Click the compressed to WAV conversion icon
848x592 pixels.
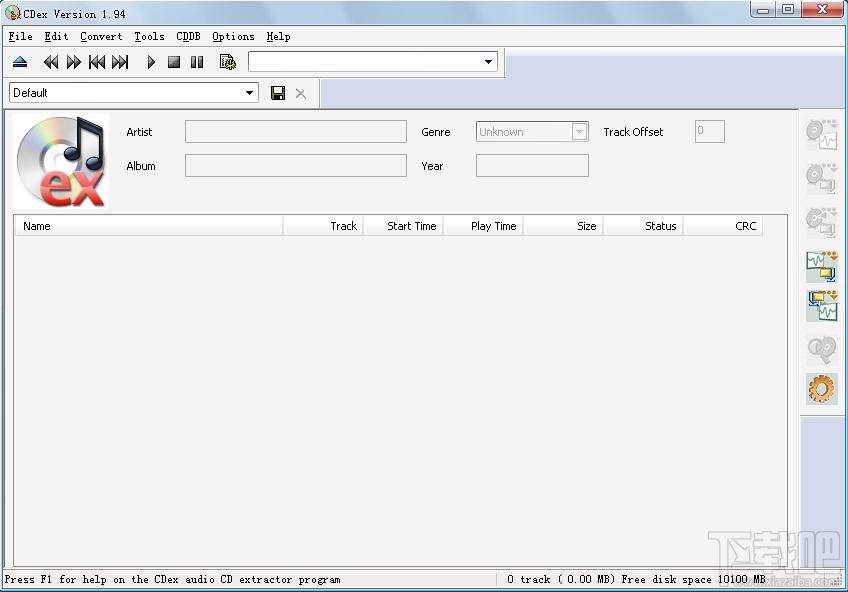click(x=822, y=306)
